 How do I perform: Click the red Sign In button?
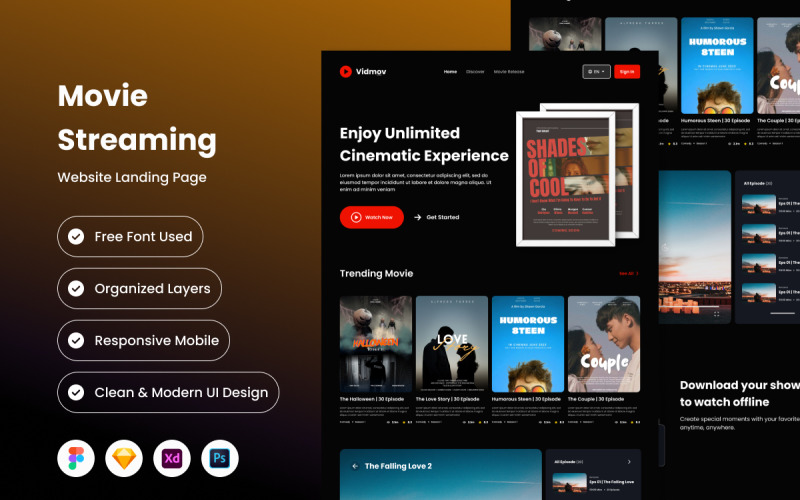coord(626,71)
